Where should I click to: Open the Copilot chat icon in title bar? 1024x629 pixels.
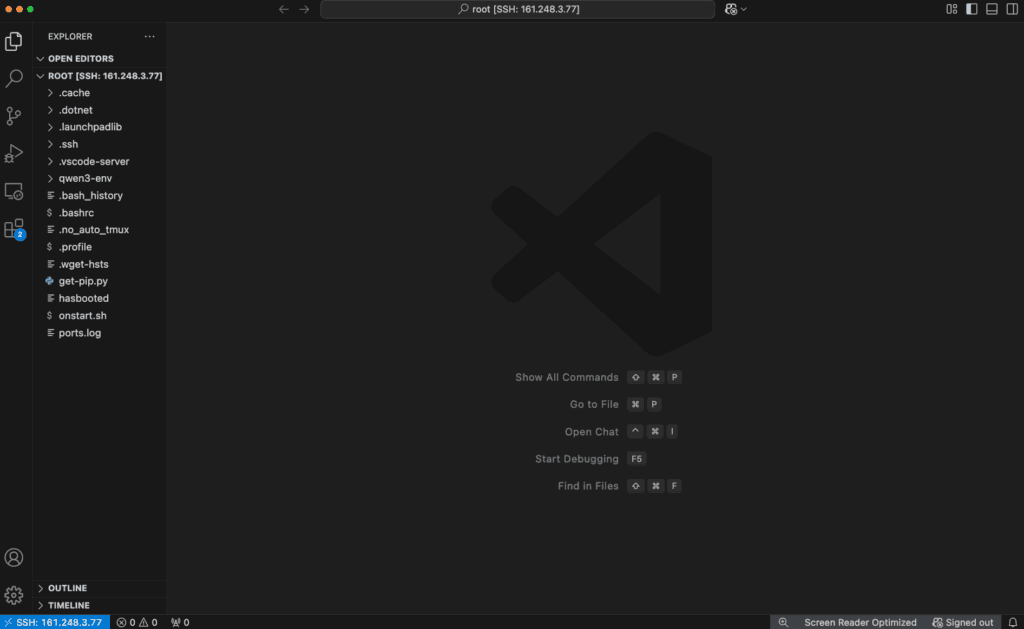pos(731,9)
